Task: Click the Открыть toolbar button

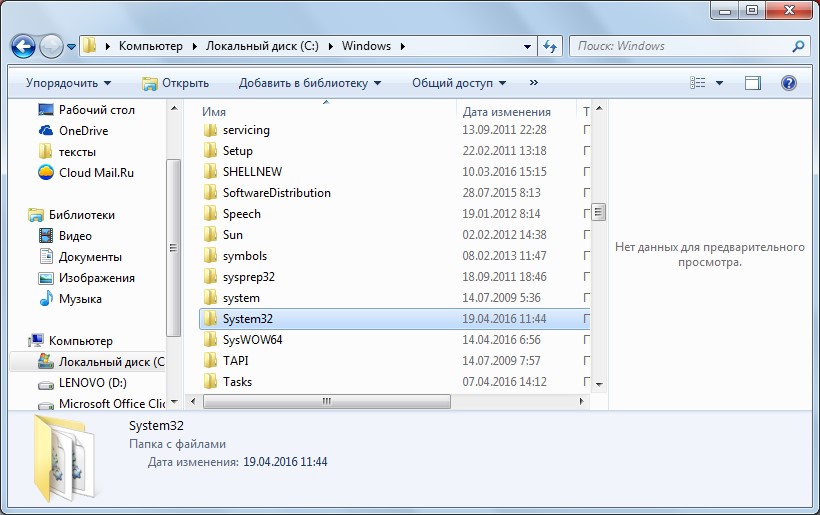Action: [176, 83]
